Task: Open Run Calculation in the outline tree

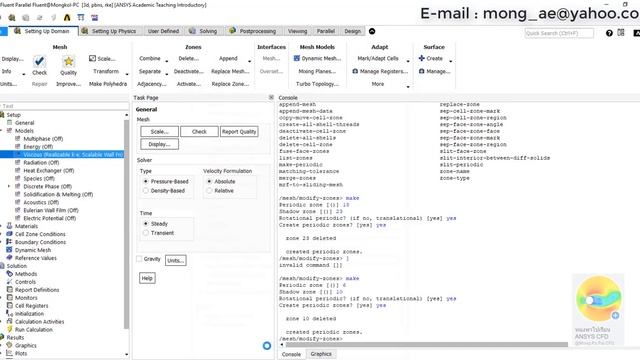Action: pyautogui.click(x=33, y=330)
